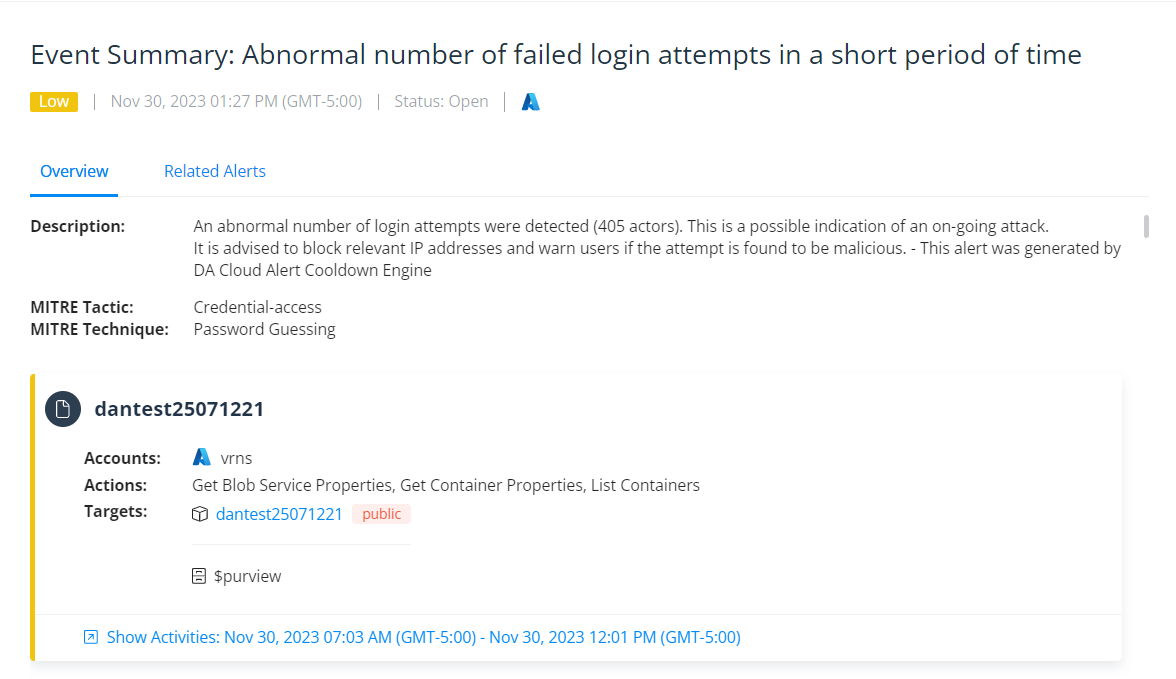Screen dimensions: 1176x679
Task: Click the Azure icon next to vrns
Action: (202, 458)
